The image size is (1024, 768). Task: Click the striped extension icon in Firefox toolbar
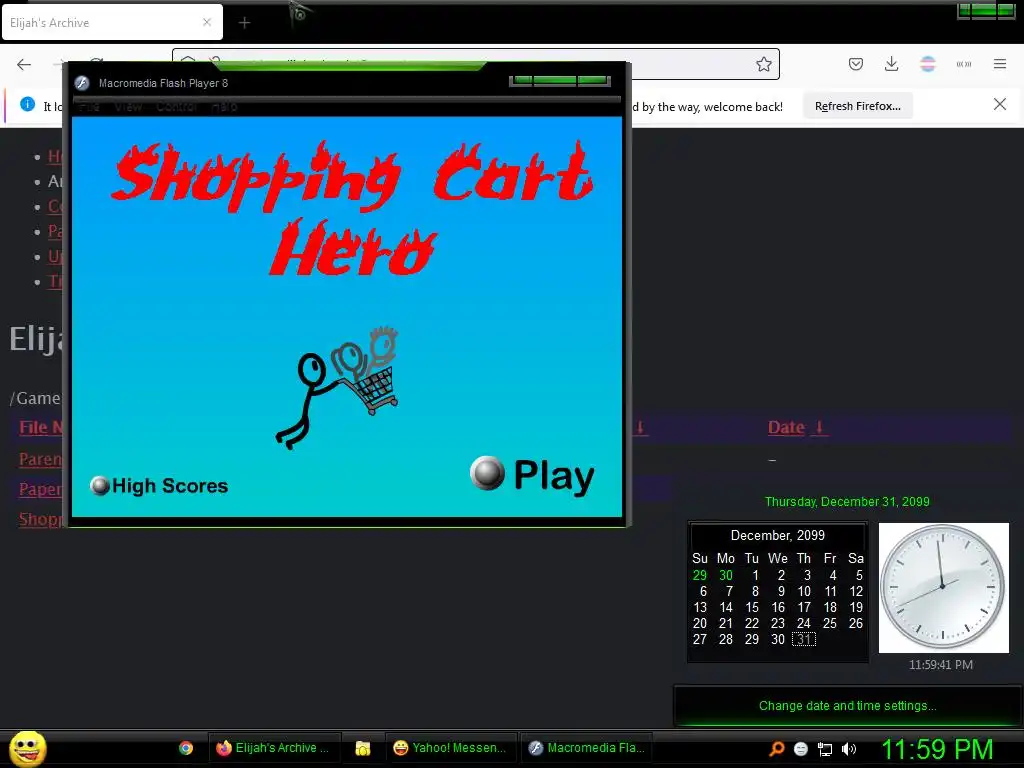928,64
